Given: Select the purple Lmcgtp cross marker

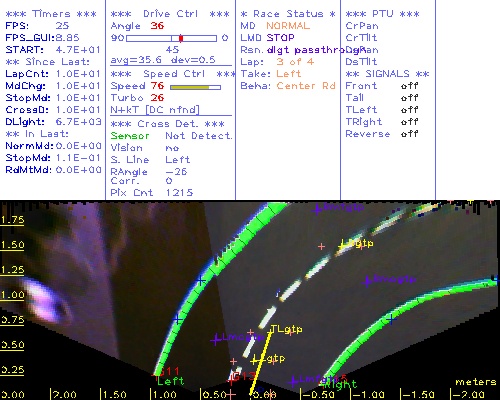Looking at the screenshot, I should click(x=216, y=340).
